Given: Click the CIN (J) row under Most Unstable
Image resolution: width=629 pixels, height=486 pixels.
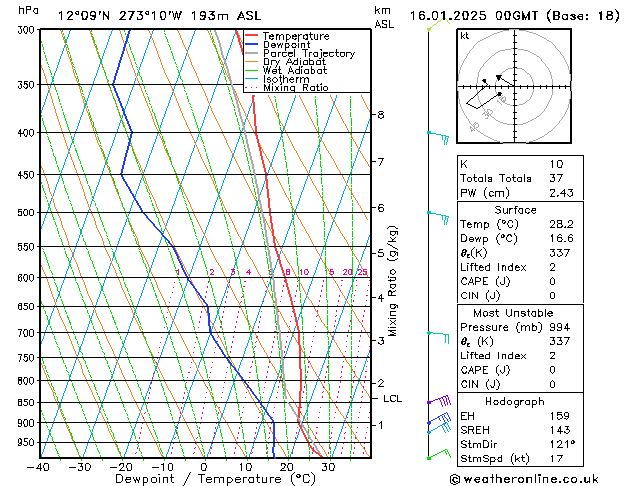Looking at the screenshot, I should click(x=520, y=384).
